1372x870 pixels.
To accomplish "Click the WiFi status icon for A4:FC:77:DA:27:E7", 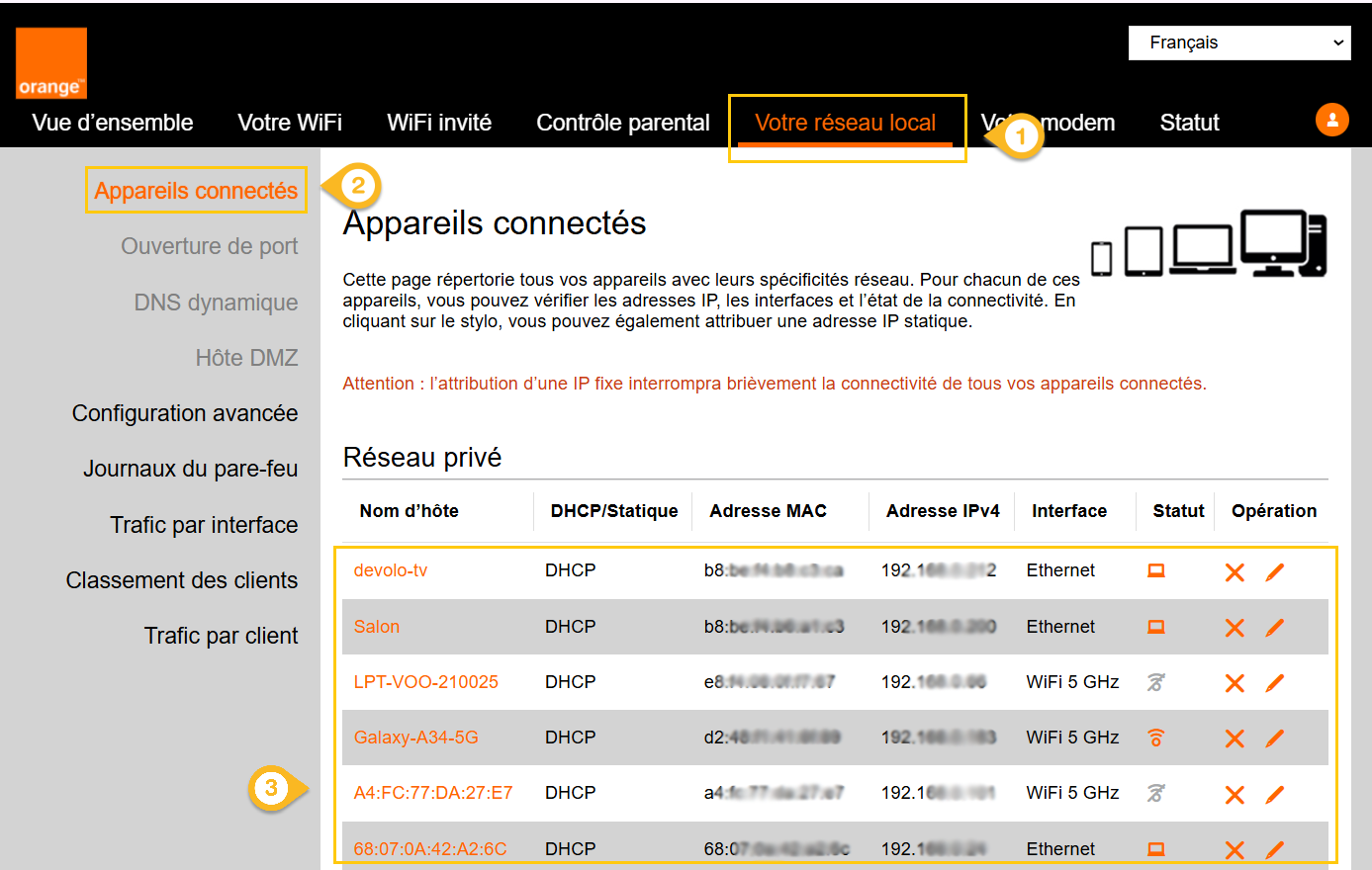I will click(x=1155, y=793).
